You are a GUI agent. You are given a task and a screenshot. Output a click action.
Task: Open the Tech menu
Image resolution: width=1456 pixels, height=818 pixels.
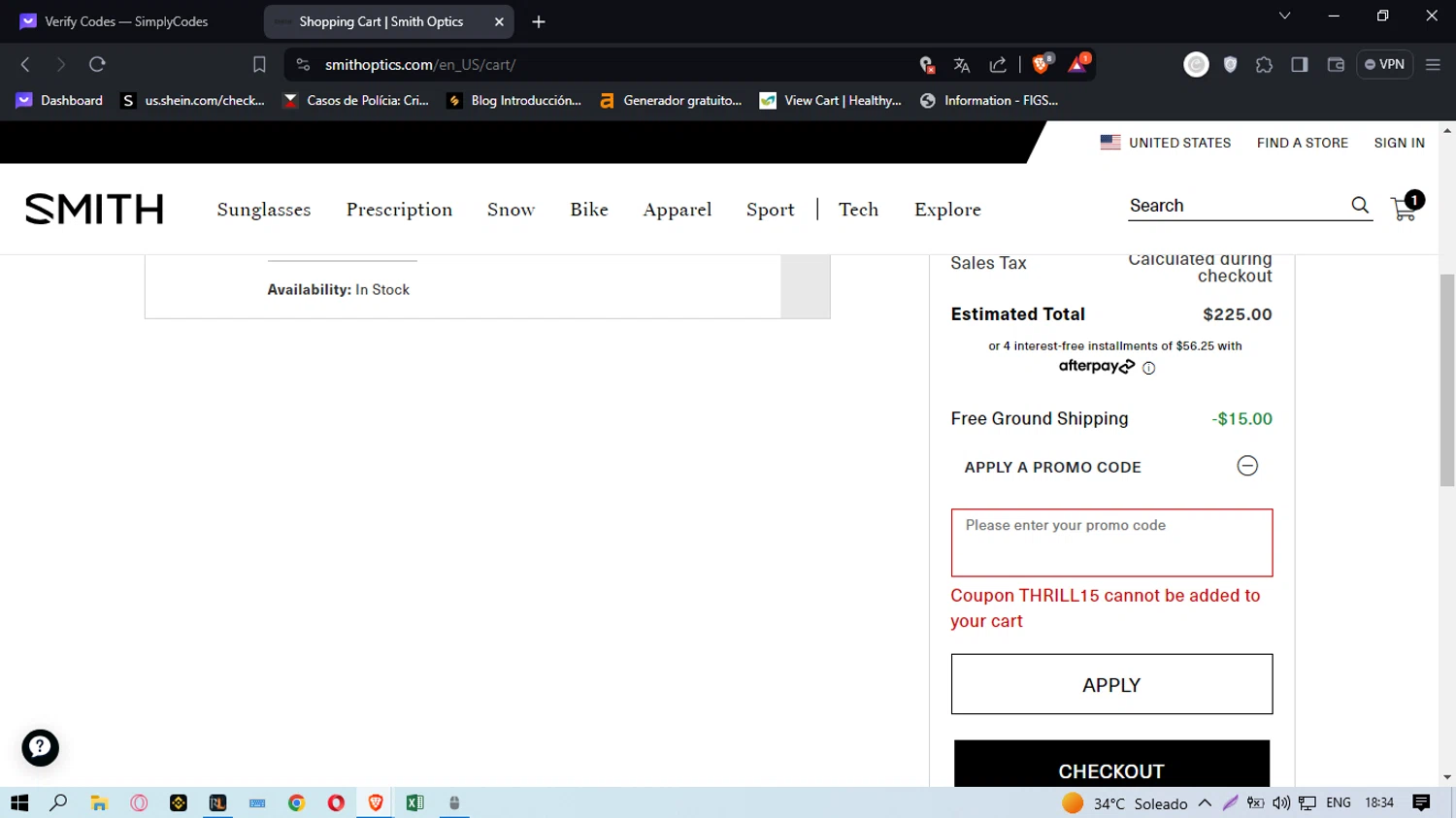pos(858,210)
